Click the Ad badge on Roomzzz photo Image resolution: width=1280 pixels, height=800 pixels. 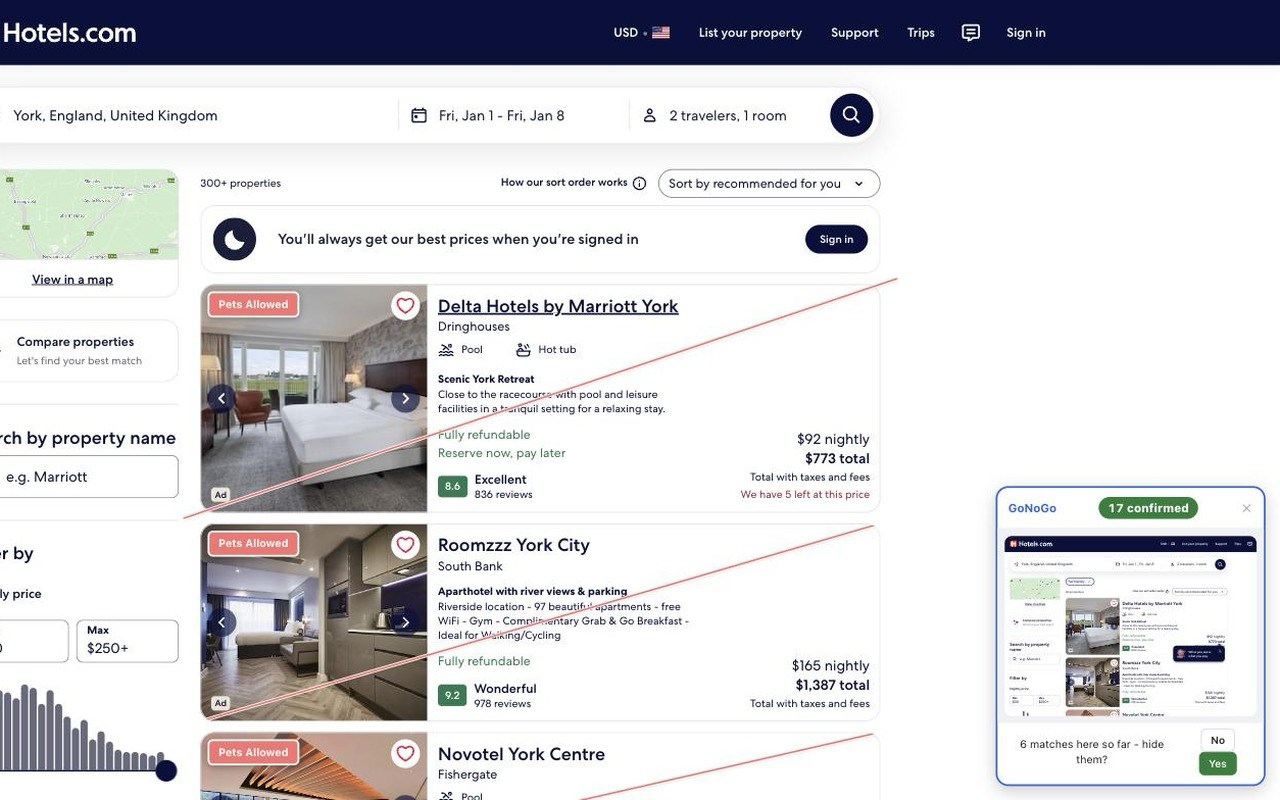click(x=221, y=703)
